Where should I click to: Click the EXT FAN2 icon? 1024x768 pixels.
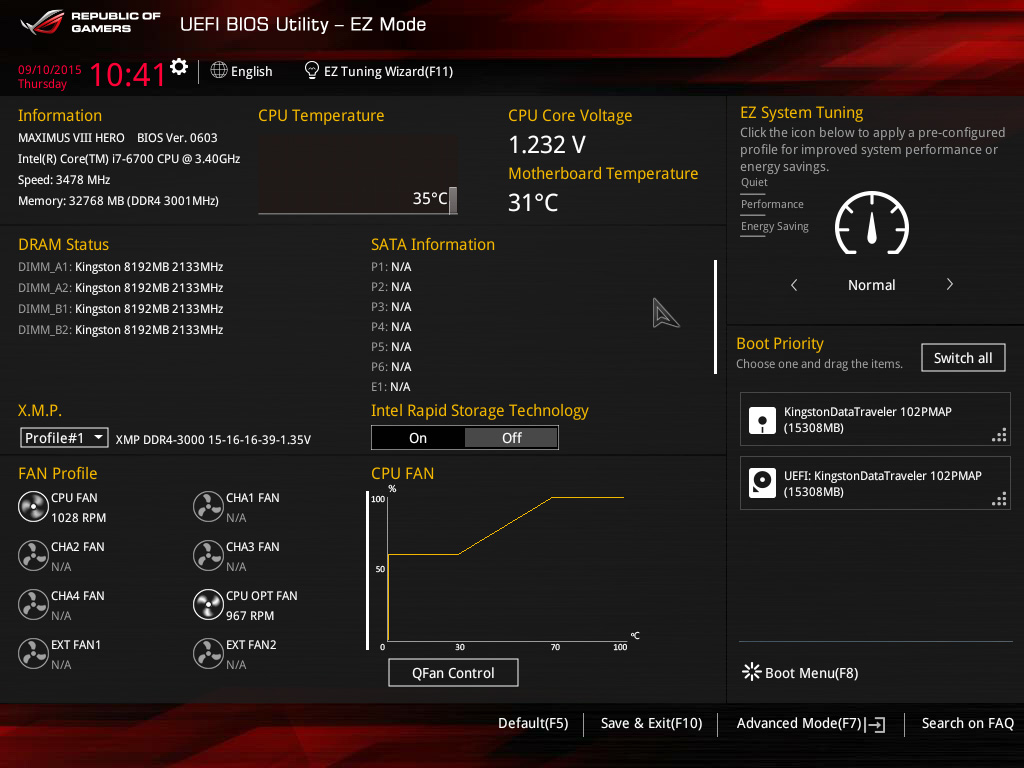coord(208,654)
